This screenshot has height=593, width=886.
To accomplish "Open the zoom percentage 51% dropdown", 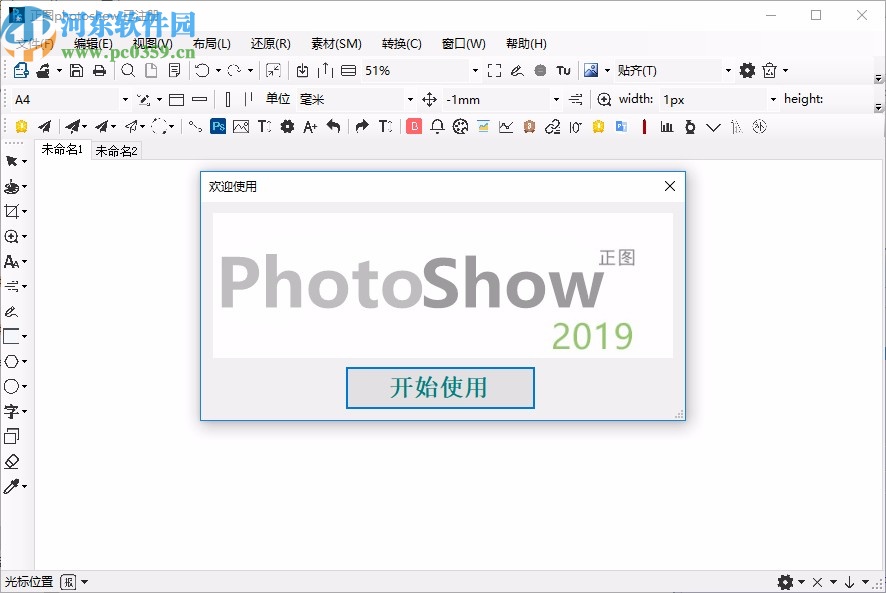I will [x=476, y=70].
